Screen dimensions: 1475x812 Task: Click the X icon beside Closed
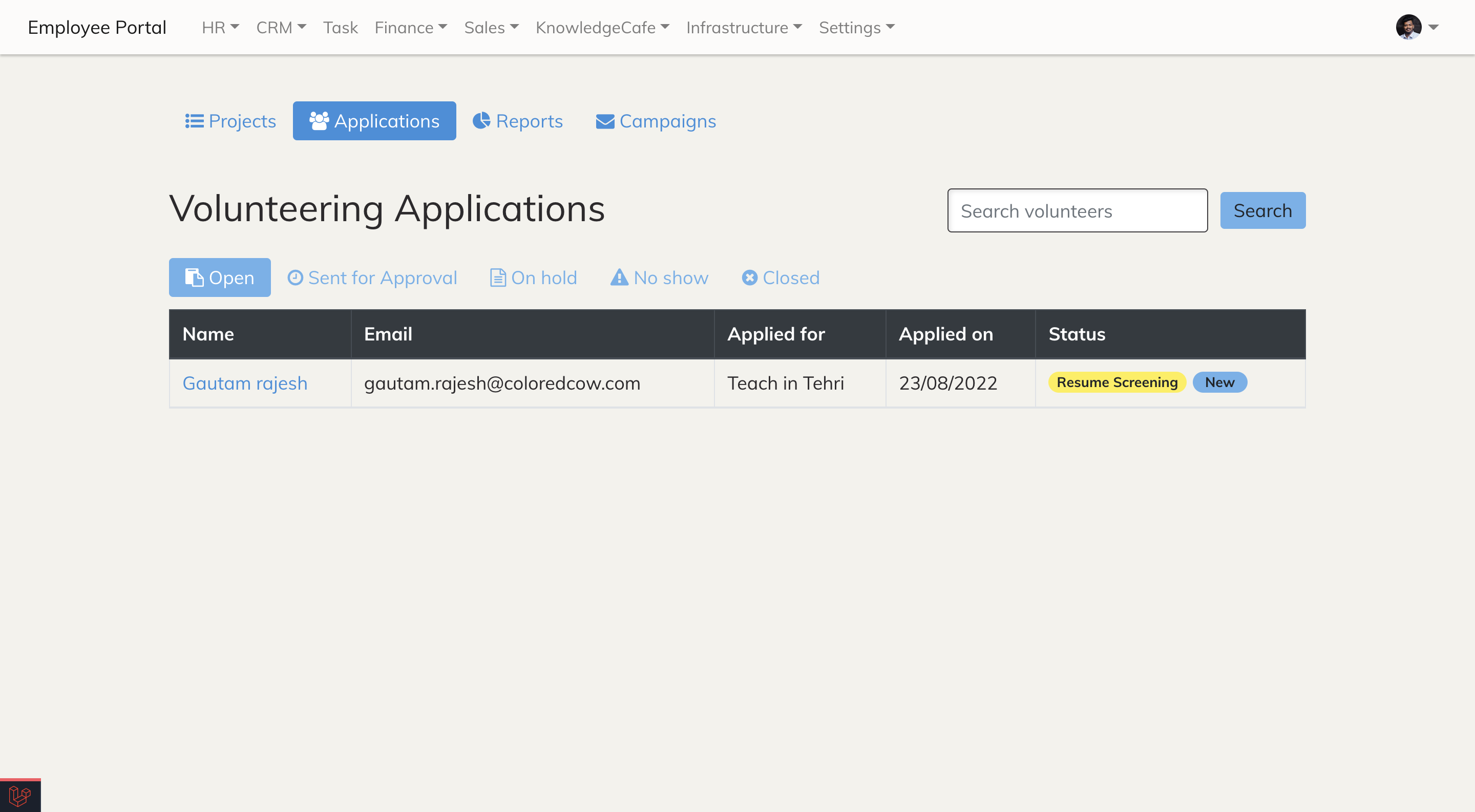coord(750,277)
